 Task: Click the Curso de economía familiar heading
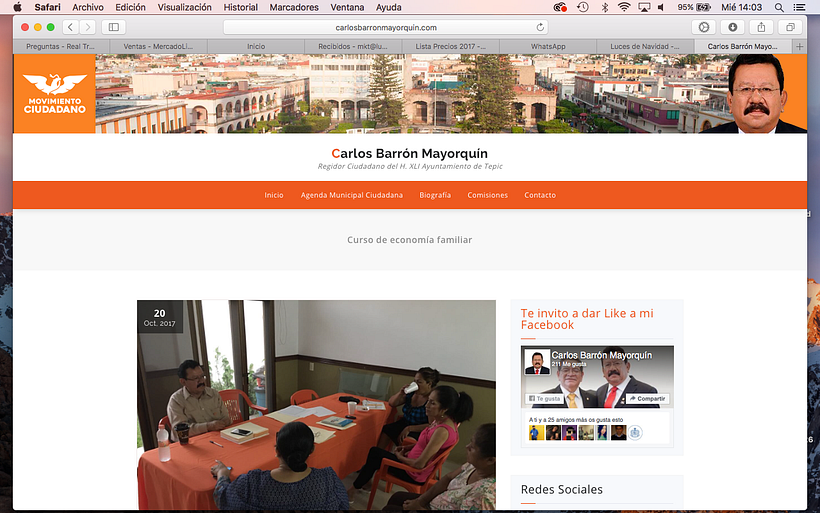[409, 240]
